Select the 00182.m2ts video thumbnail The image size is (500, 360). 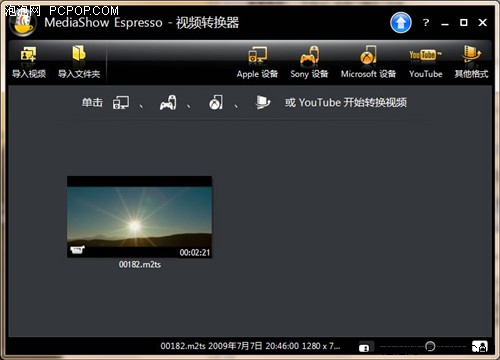click(x=139, y=217)
